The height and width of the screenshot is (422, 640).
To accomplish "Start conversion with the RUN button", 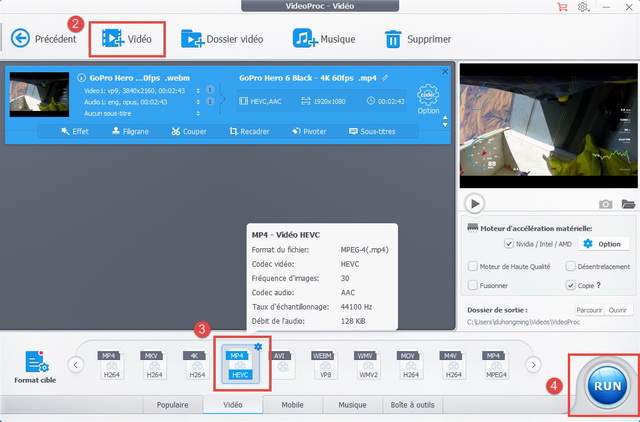I will coord(607,386).
